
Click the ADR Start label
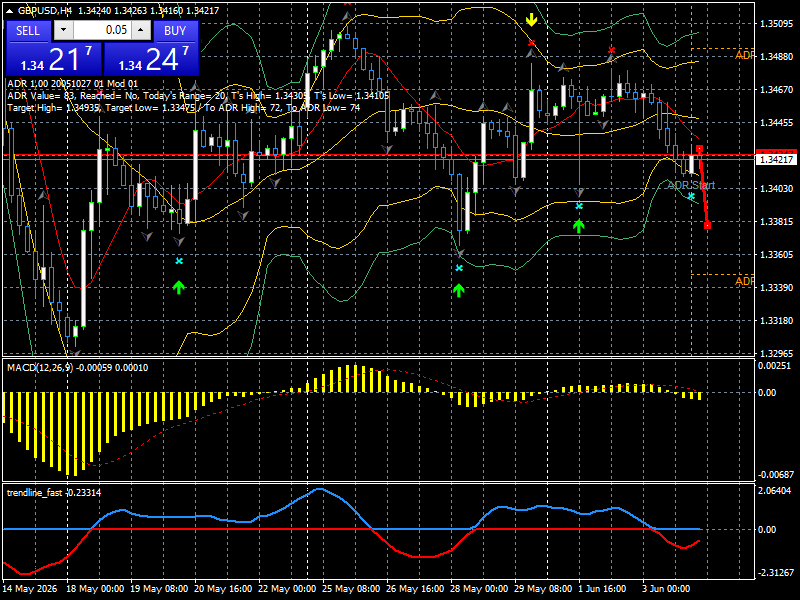(691, 185)
